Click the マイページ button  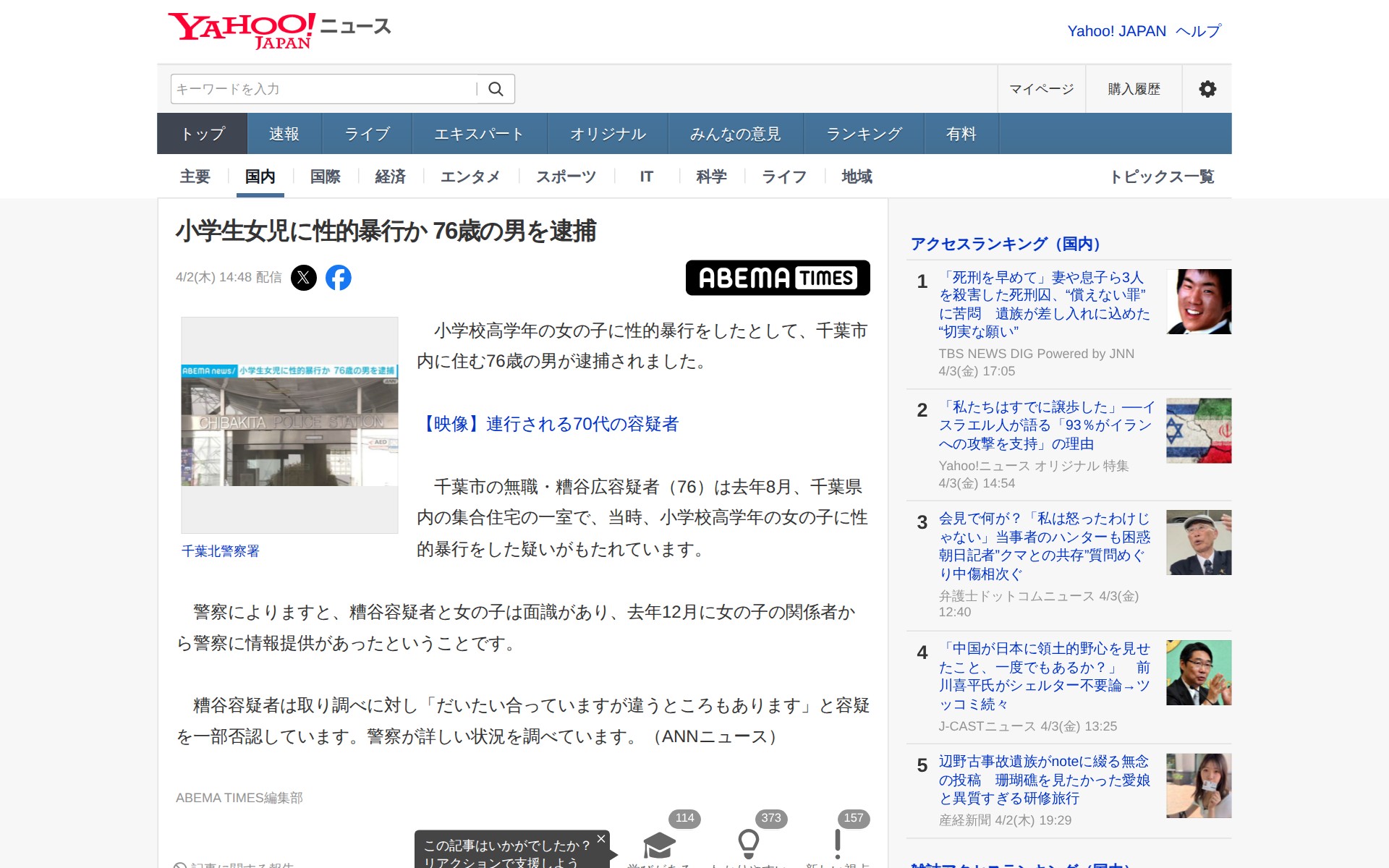1041,89
